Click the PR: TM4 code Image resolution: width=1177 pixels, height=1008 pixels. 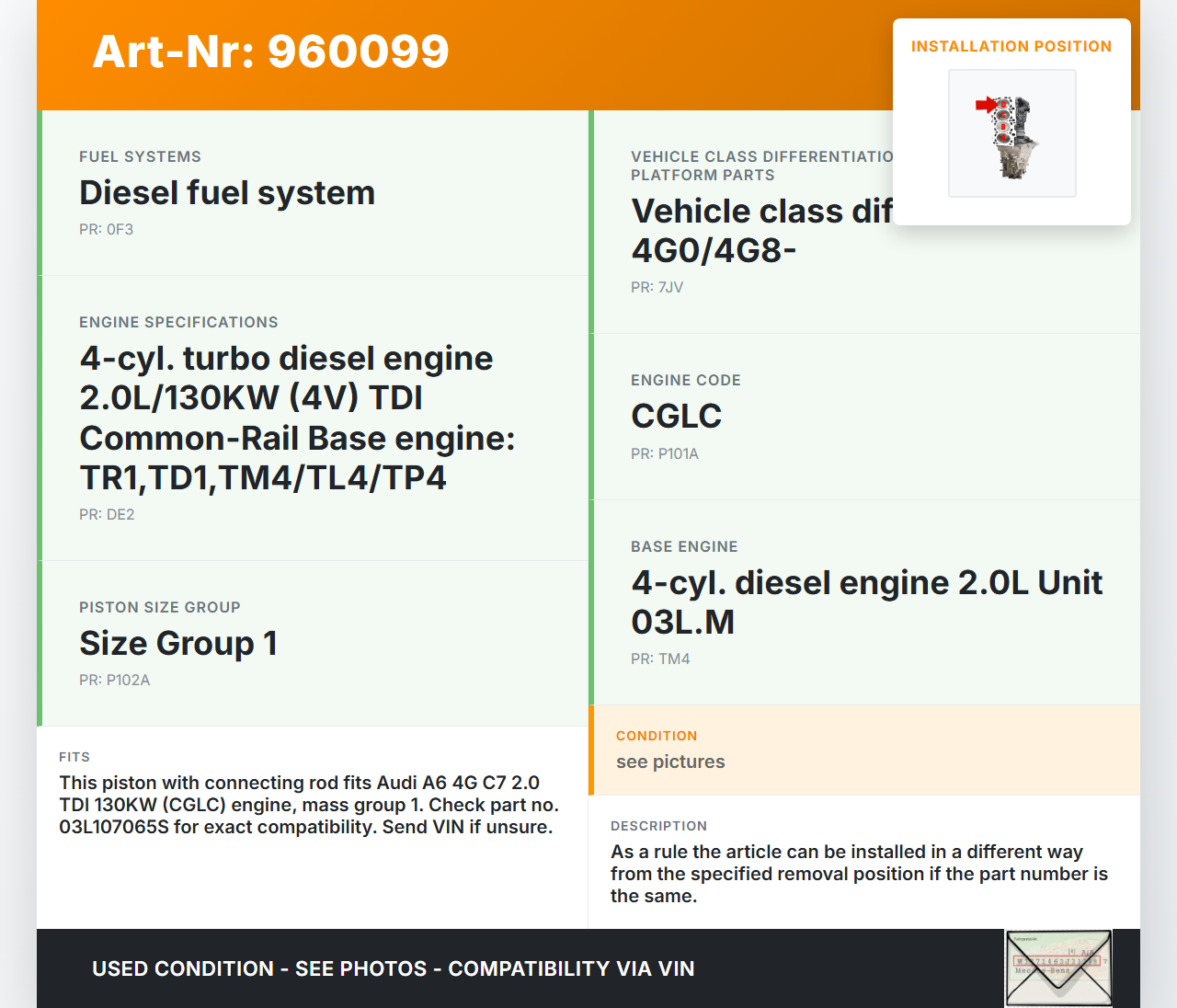(659, 659)
